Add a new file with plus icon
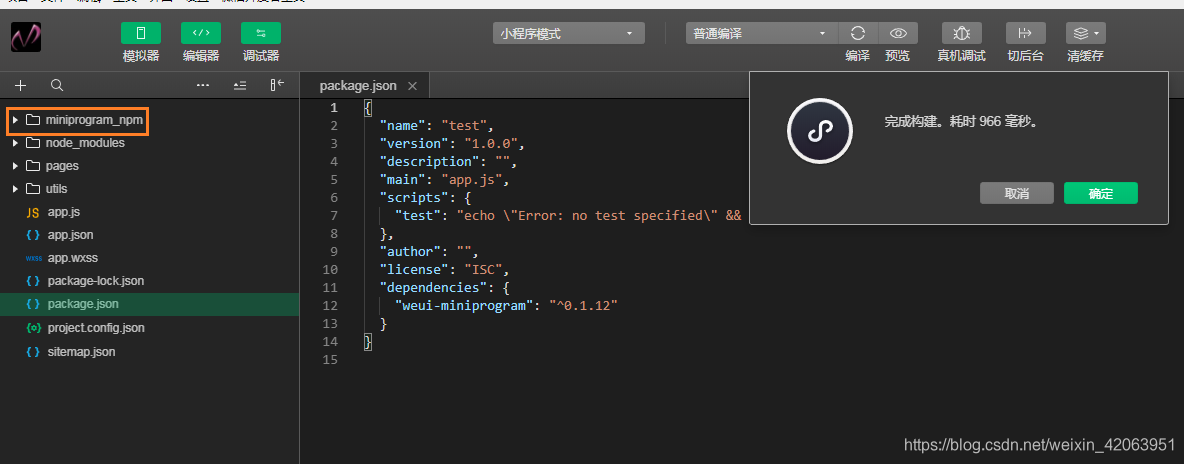The image size is (1184, 464). [x=20, y=85]
